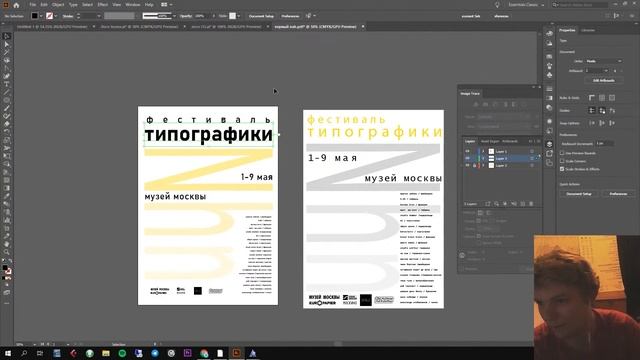Select the Hand tool

click(7, 244)
